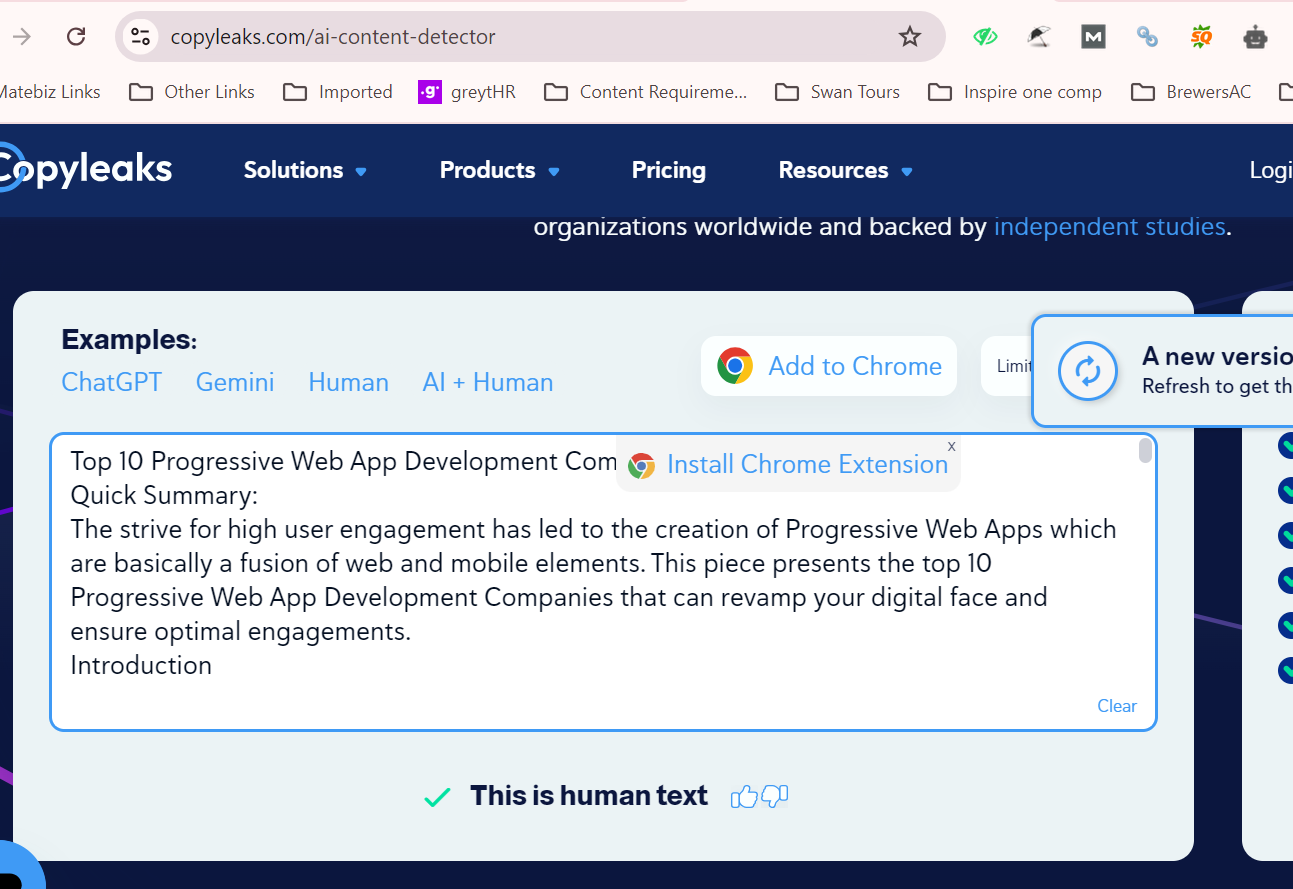1293x889 pixels.
Task: Open the SQ extension icon
Action: click(1201, 37)
